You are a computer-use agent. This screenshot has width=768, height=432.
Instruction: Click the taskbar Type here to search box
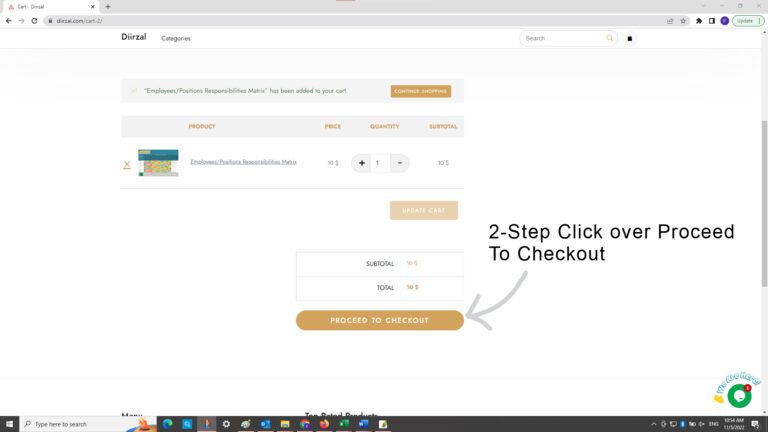coord(88,424)
